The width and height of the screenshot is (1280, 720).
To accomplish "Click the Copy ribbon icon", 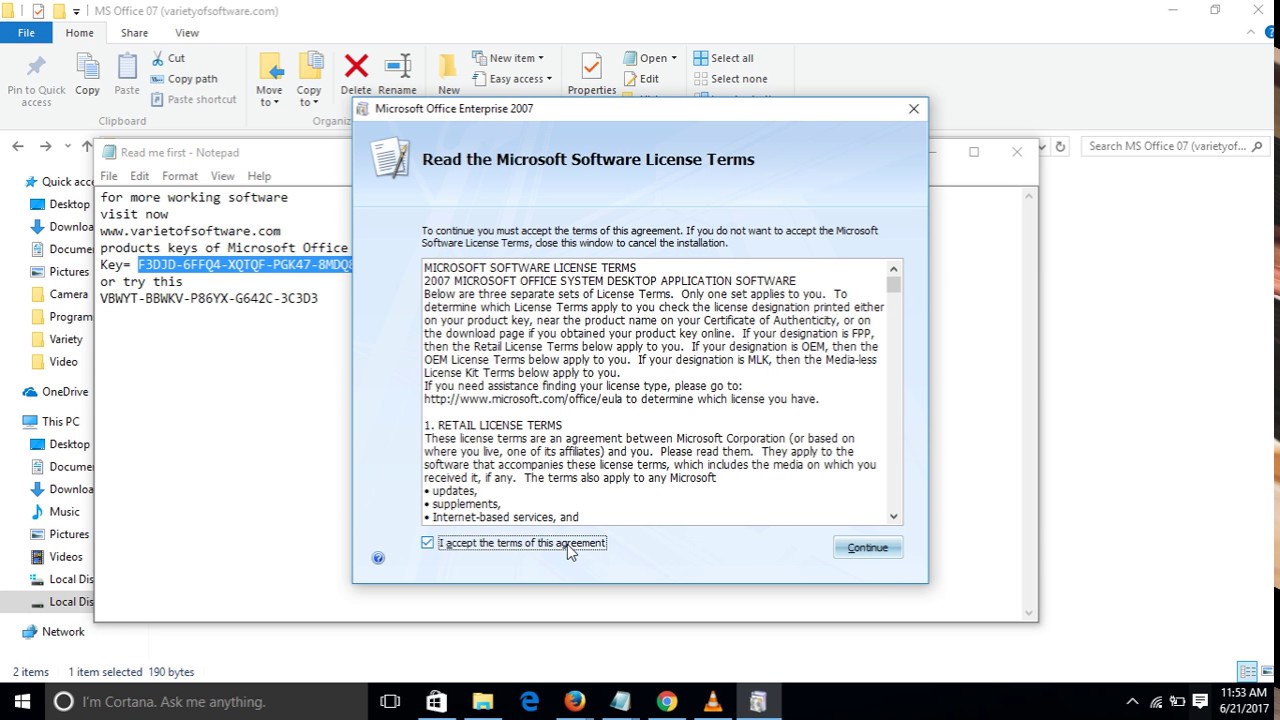I will (87, 67).
